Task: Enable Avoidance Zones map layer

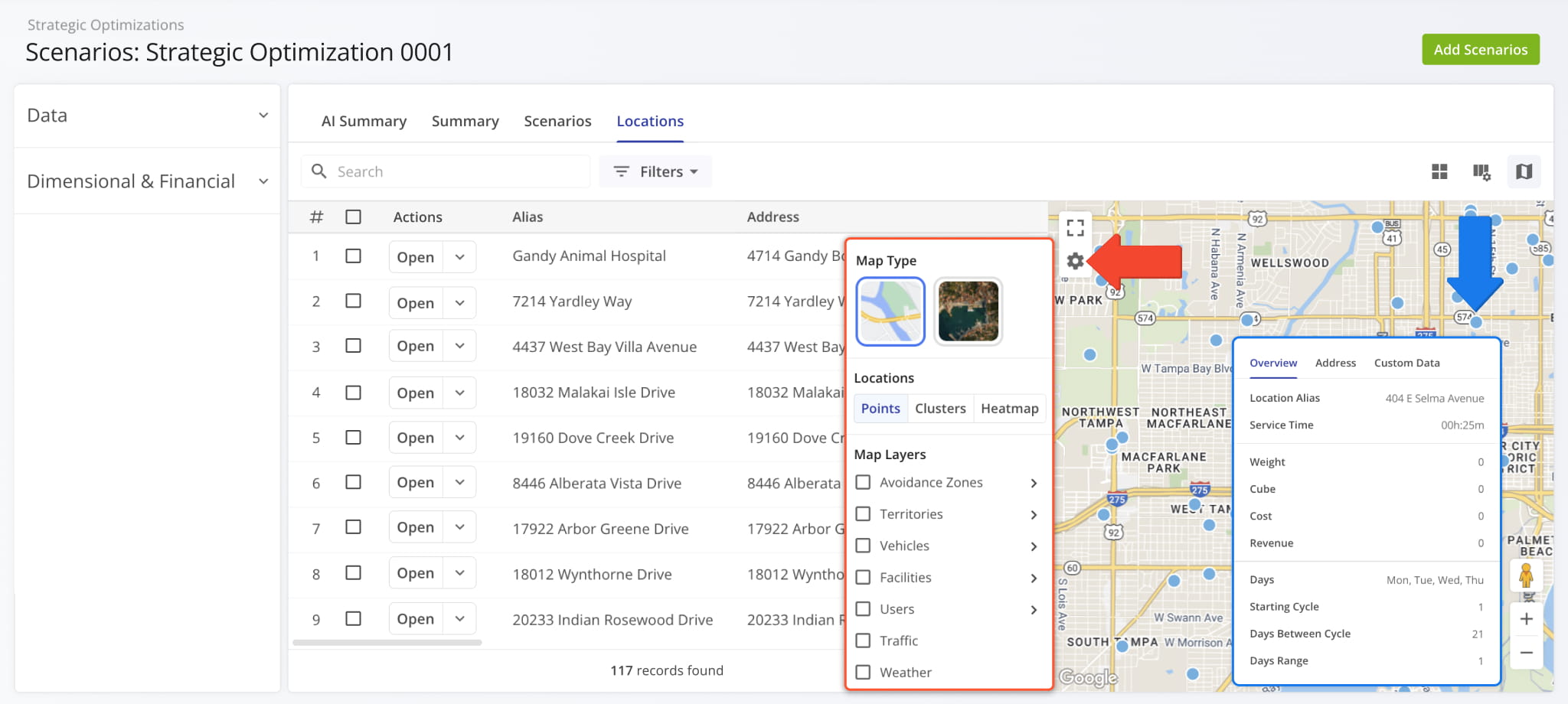Action: 863,482
